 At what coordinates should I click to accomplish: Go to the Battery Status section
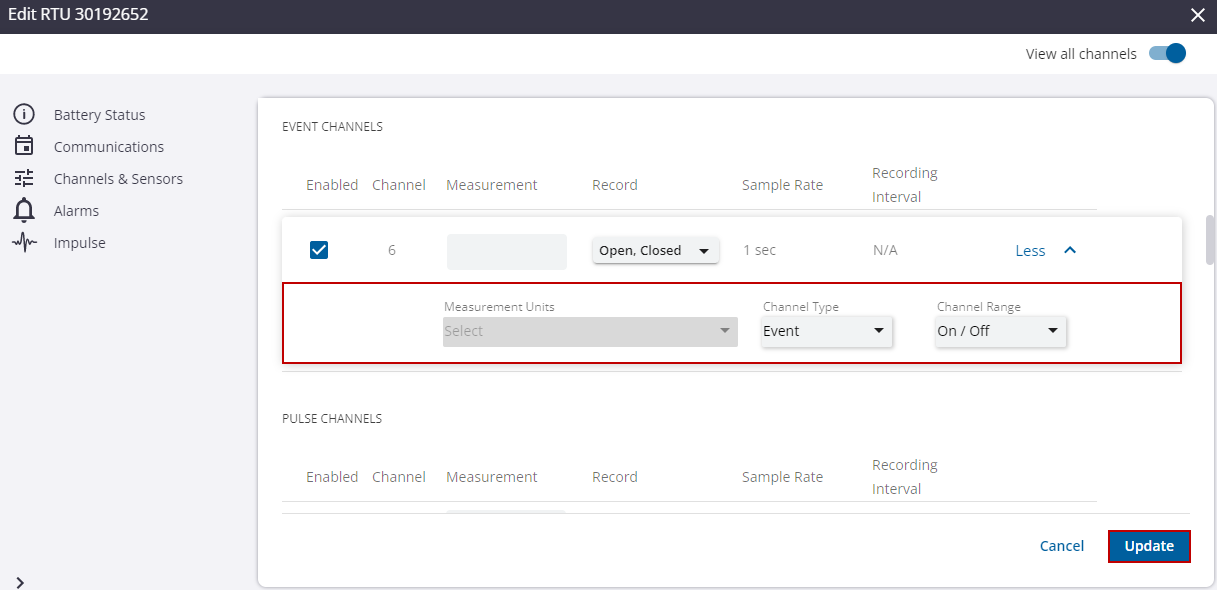[x=99, y=114]
